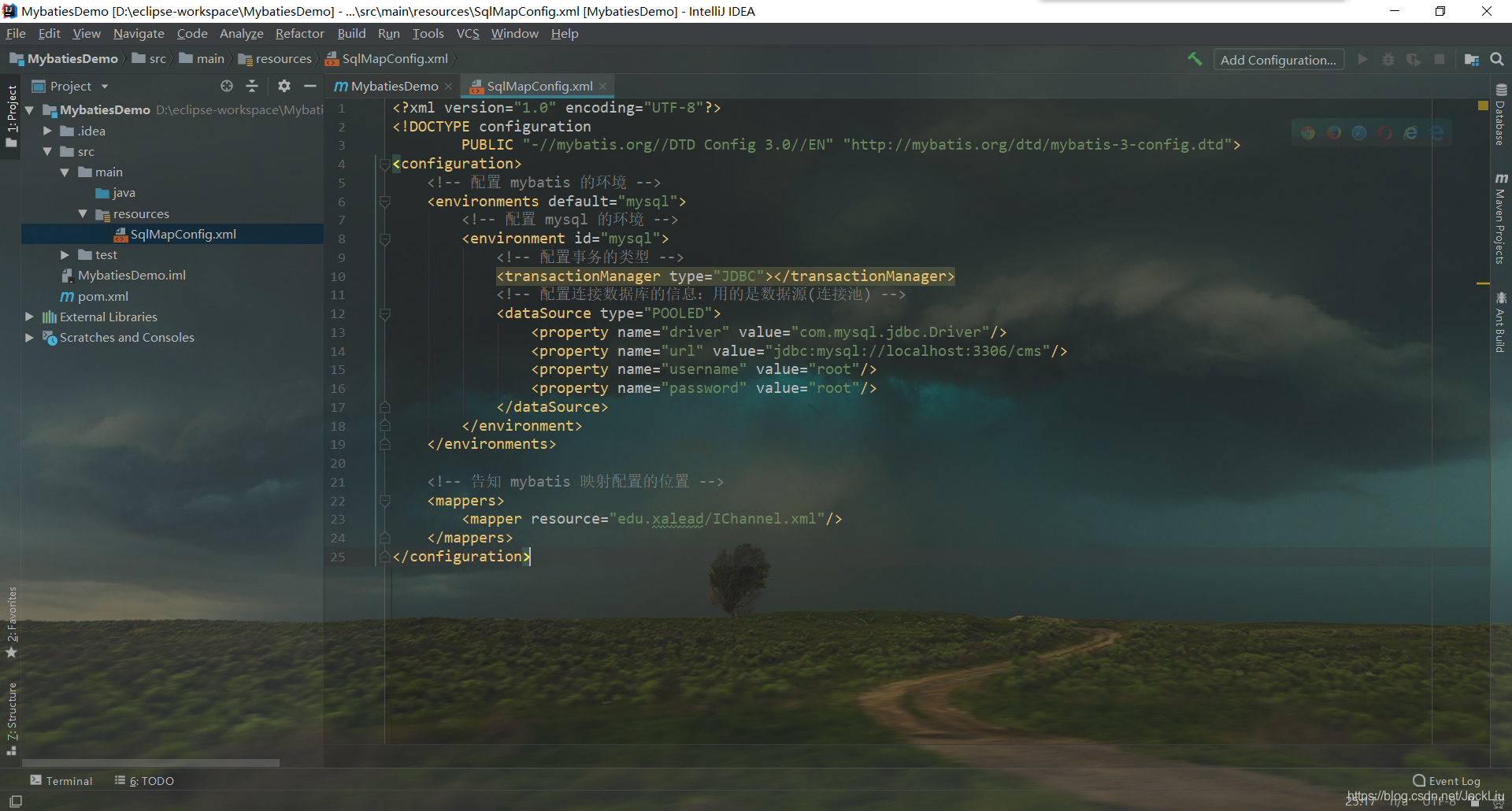
Task: Expand External Libraries node
Action: click(x=30, y=317)
